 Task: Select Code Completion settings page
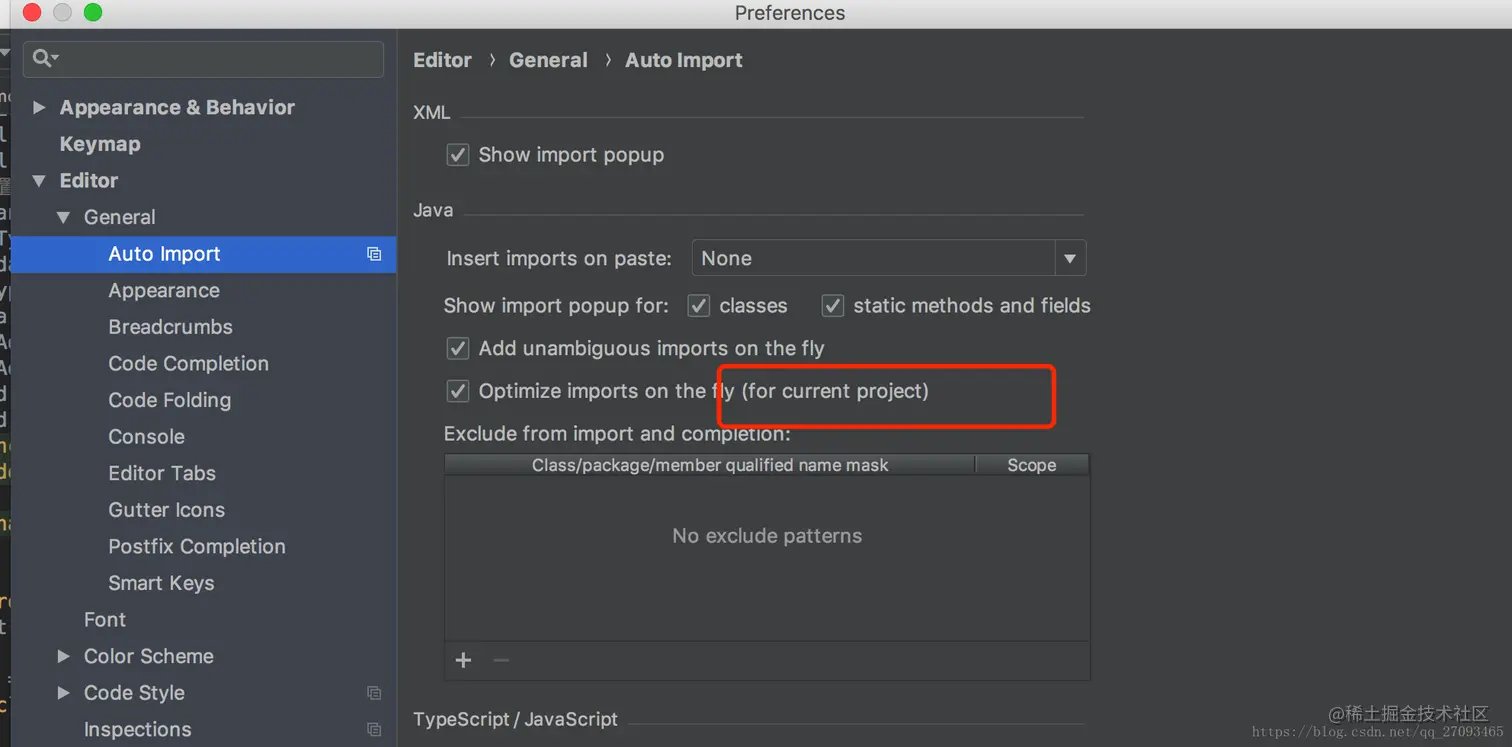click(x=188, y=364)
